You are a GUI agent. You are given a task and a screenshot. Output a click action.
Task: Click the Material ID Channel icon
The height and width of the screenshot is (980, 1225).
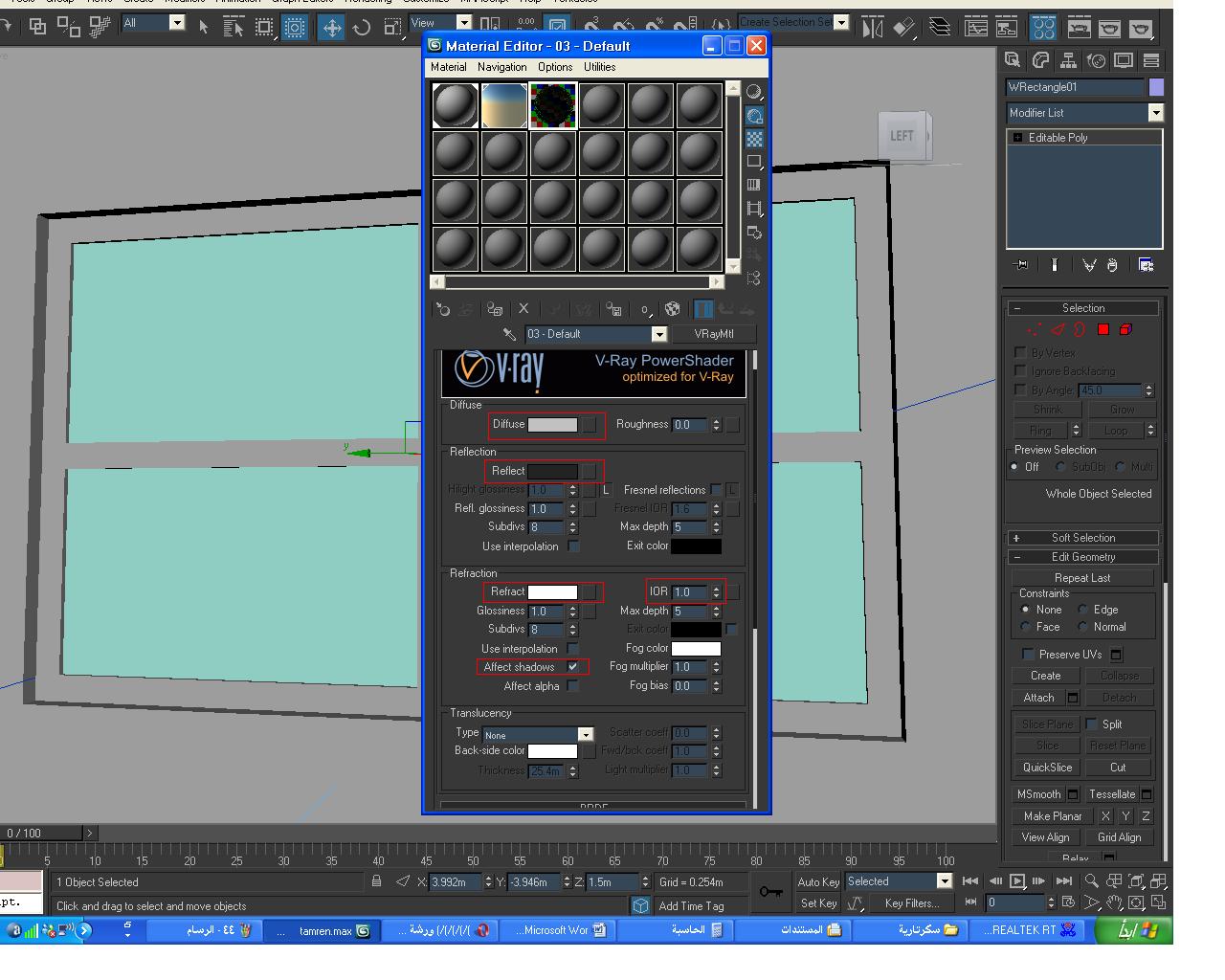click(x=646, y=309)
